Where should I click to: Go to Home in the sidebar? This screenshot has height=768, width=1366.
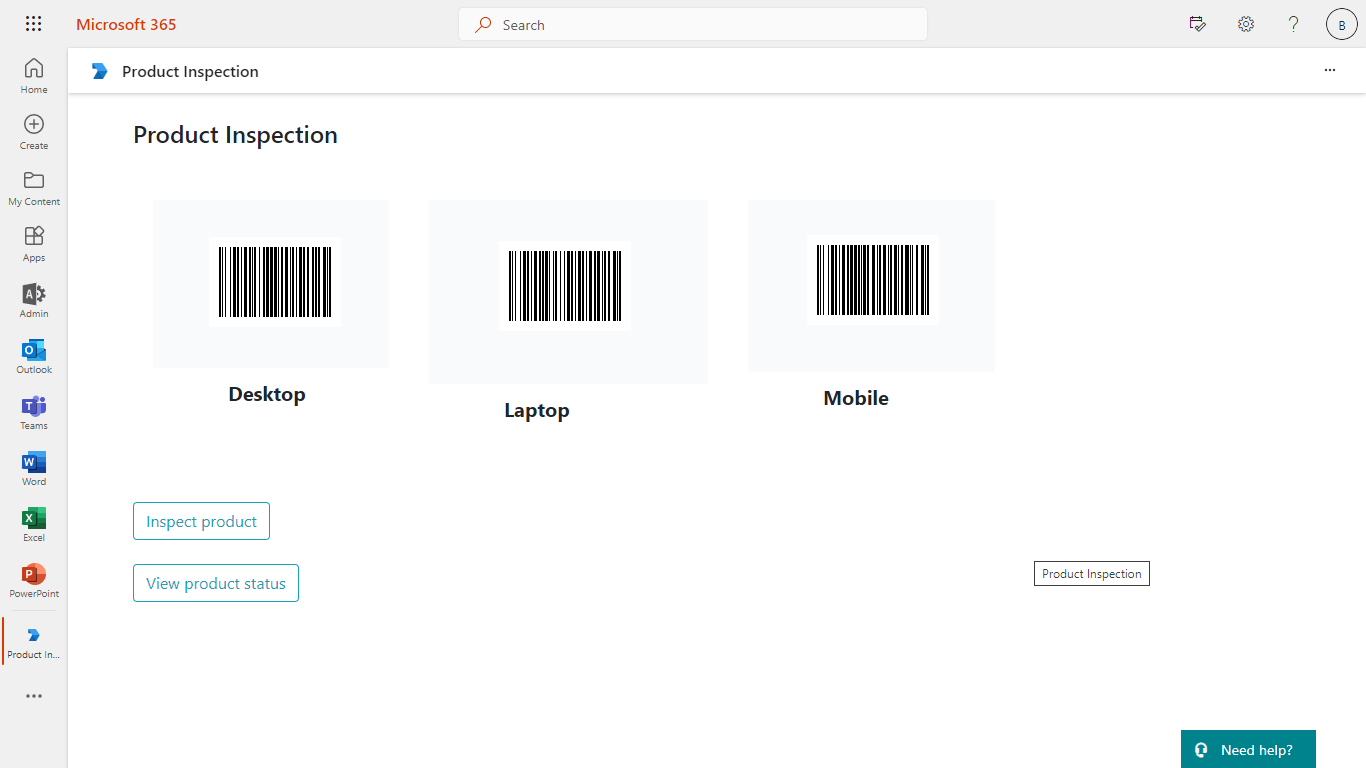[x=34, y=76]
